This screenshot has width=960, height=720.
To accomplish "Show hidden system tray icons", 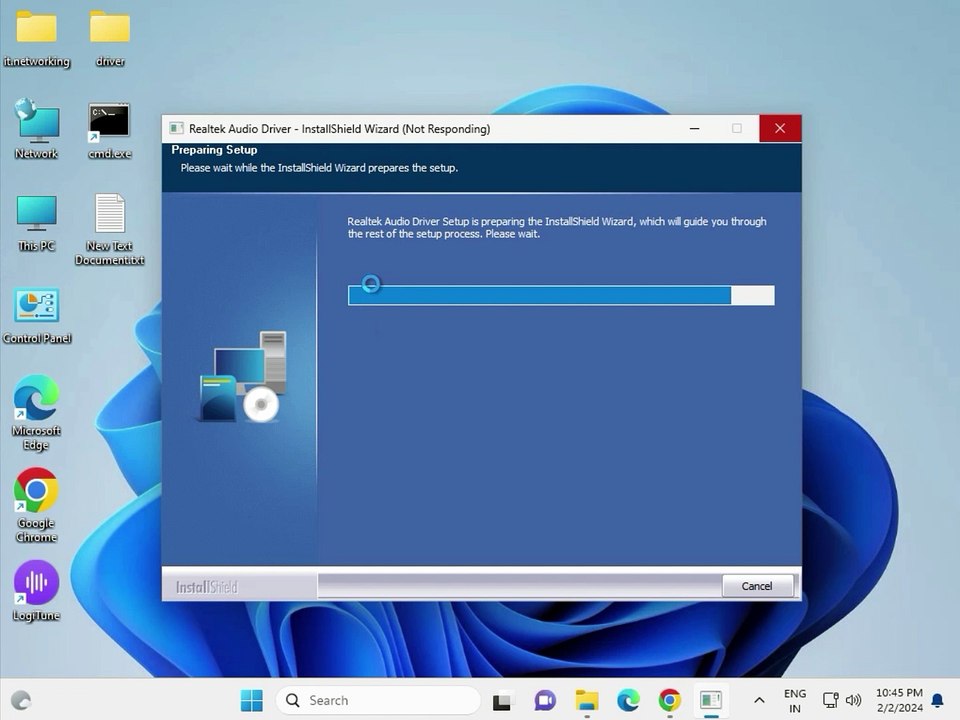I will 759,700.
